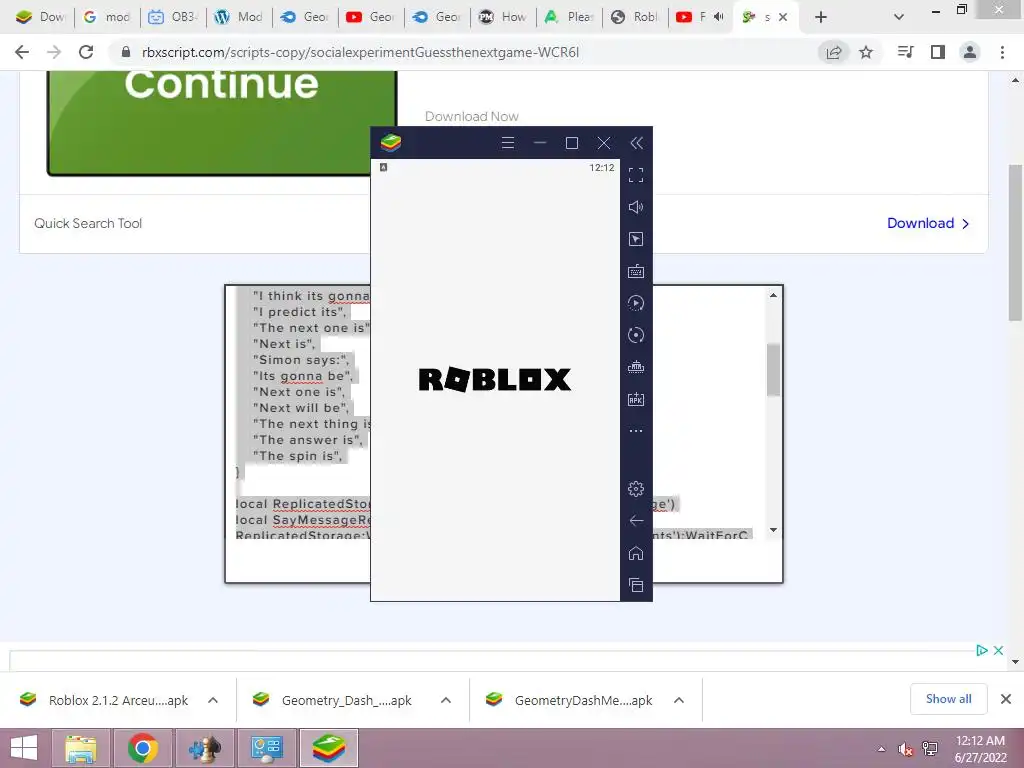Image resolution: width=1024 pixels, height=768 pixels.
Task: Click the BlueStacks back arrow
Action: (x=635, y=520)
